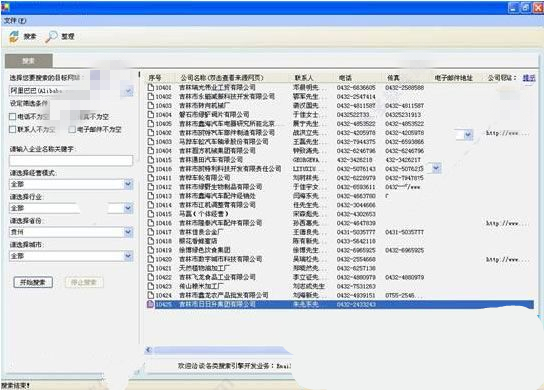Screen dimensions: 544x390
Task: Click the 联系人 column header
Action: [304, 78]
